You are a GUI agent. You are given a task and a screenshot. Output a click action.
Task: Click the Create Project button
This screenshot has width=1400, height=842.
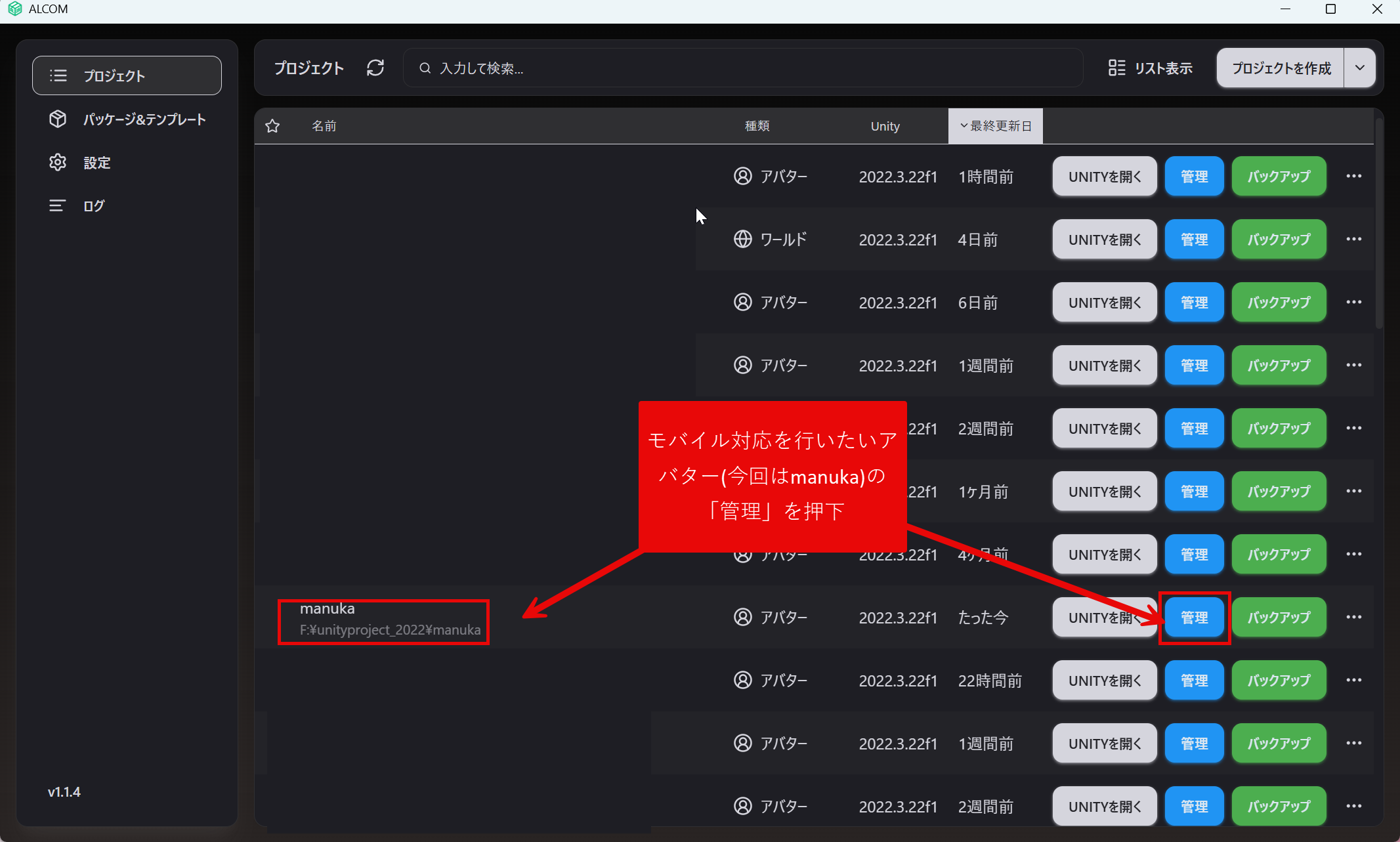tap(1281, 68)
